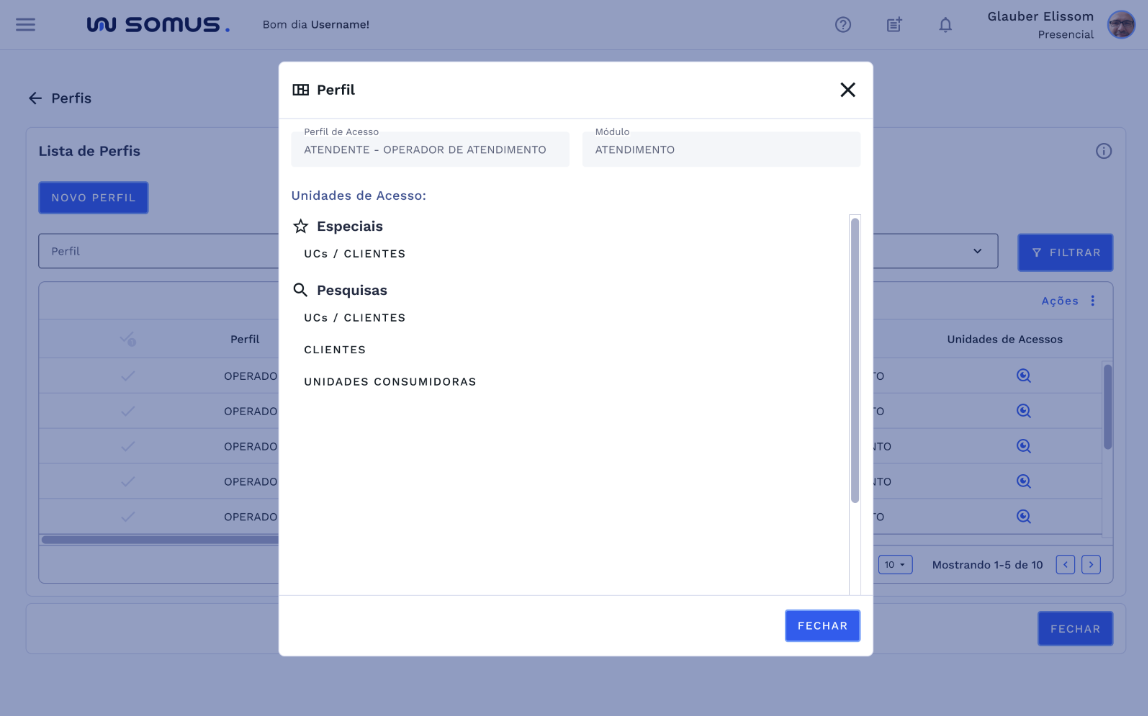Open the hamburger menu top left
The height and width of the screenshot is (716, 1148).
[x=25, y=24]
